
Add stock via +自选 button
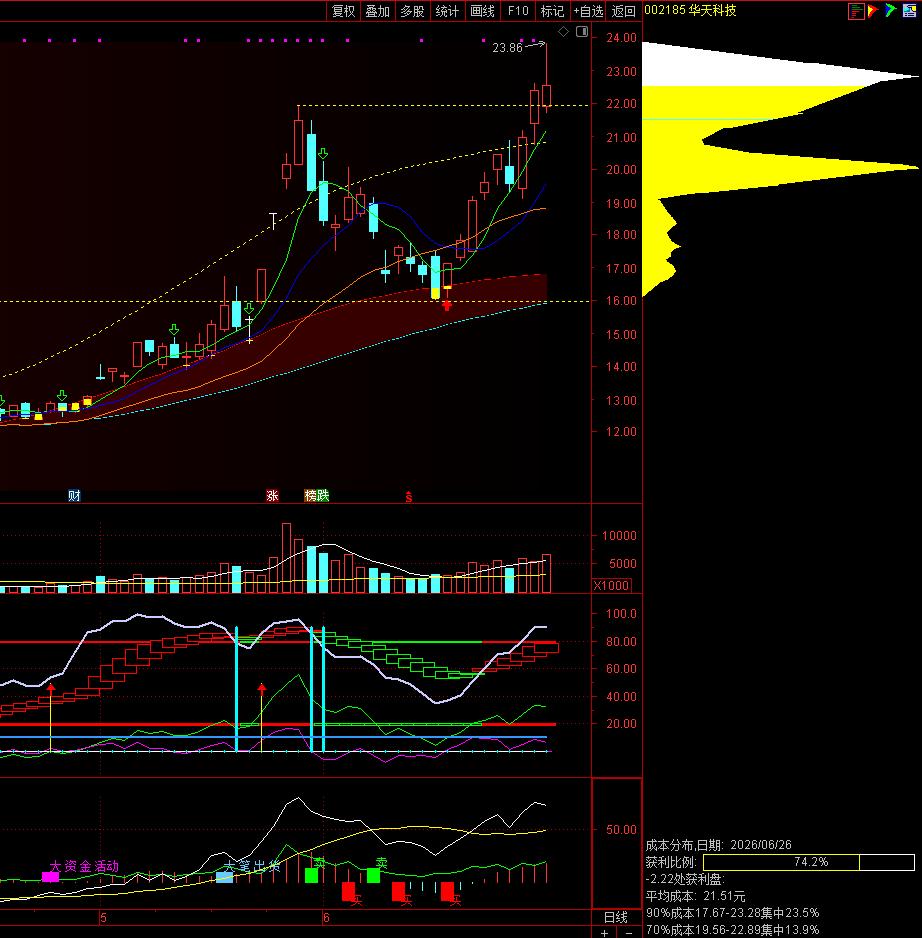588,11
